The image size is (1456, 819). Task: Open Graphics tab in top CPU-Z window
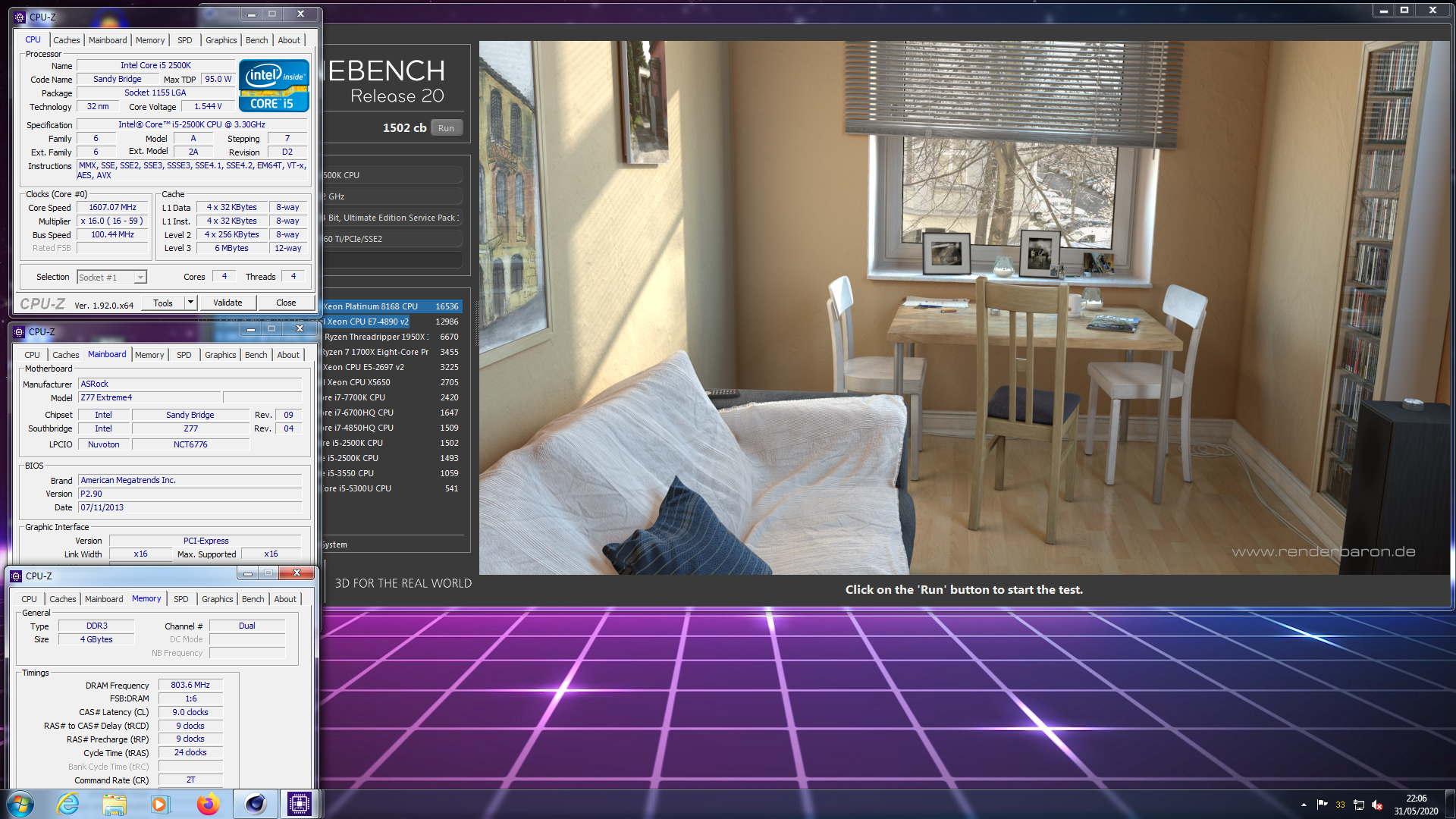(221, 40)
